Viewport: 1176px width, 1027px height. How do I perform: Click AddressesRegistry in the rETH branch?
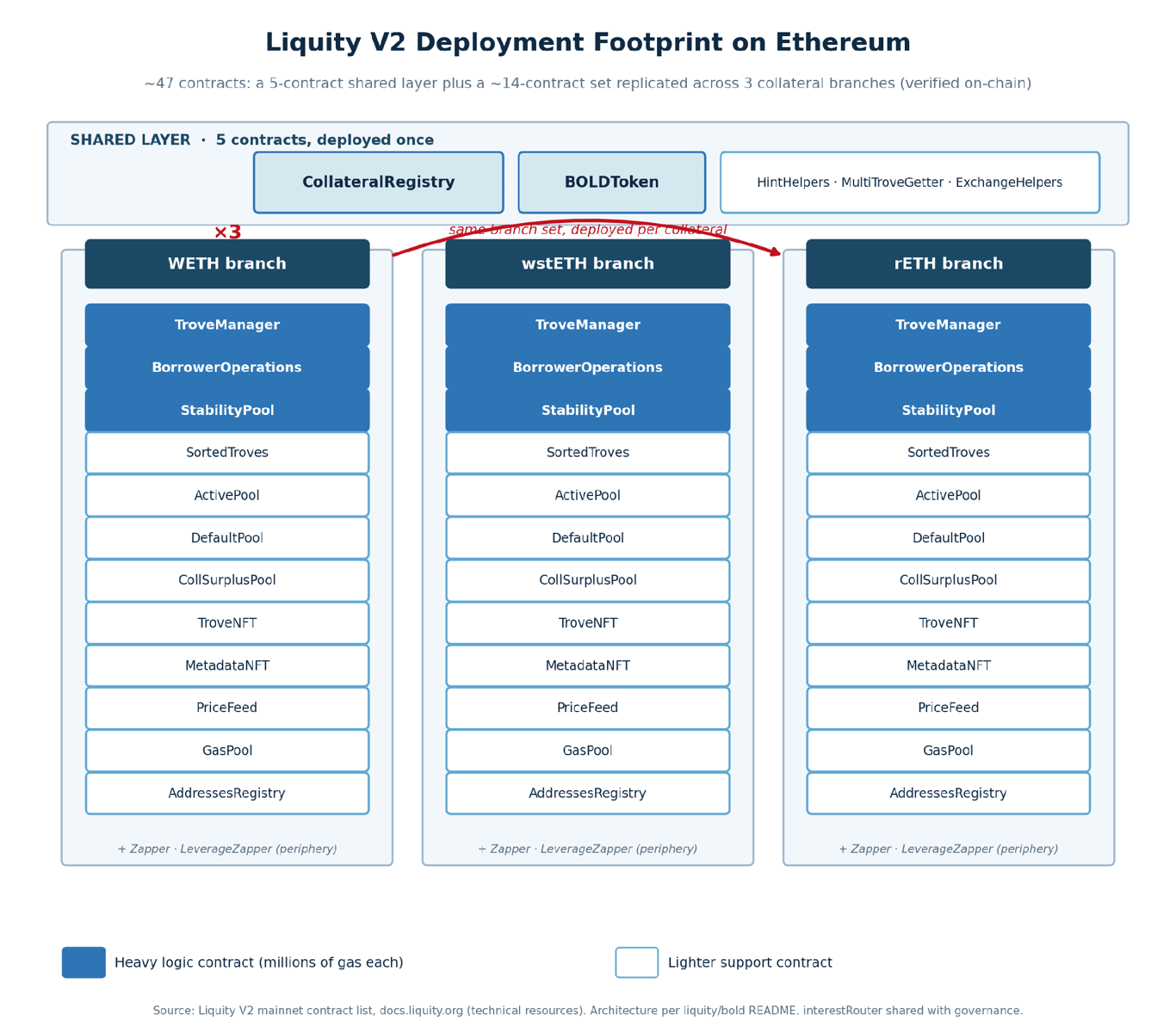click(948, 793)
